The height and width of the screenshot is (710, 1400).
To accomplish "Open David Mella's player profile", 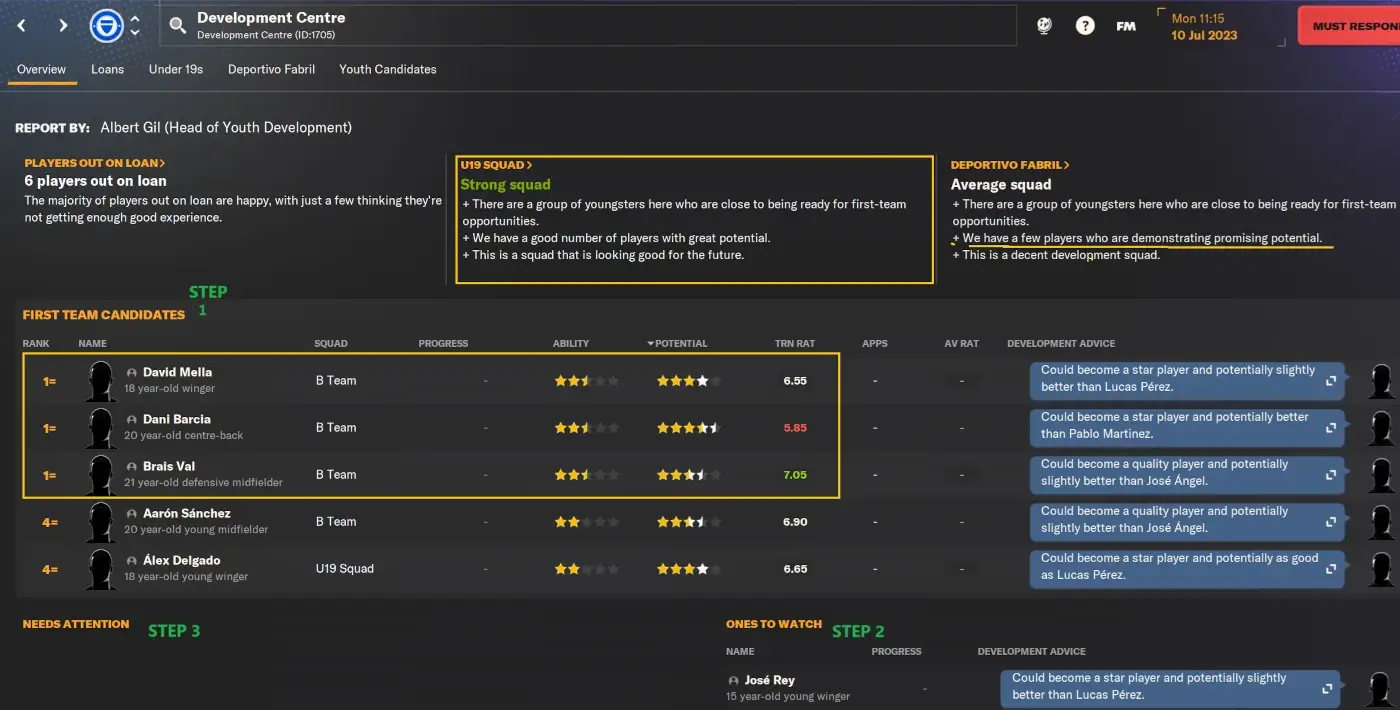I will [x=177, y=372].
